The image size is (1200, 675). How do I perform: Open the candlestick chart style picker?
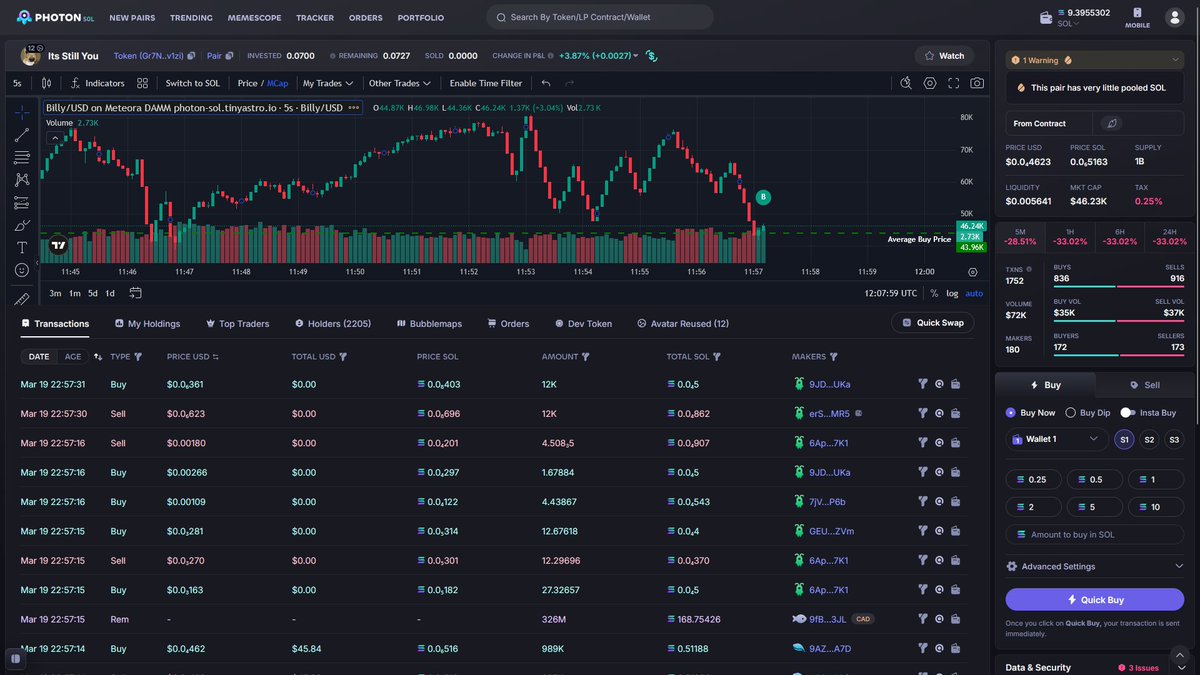[46, 83]
